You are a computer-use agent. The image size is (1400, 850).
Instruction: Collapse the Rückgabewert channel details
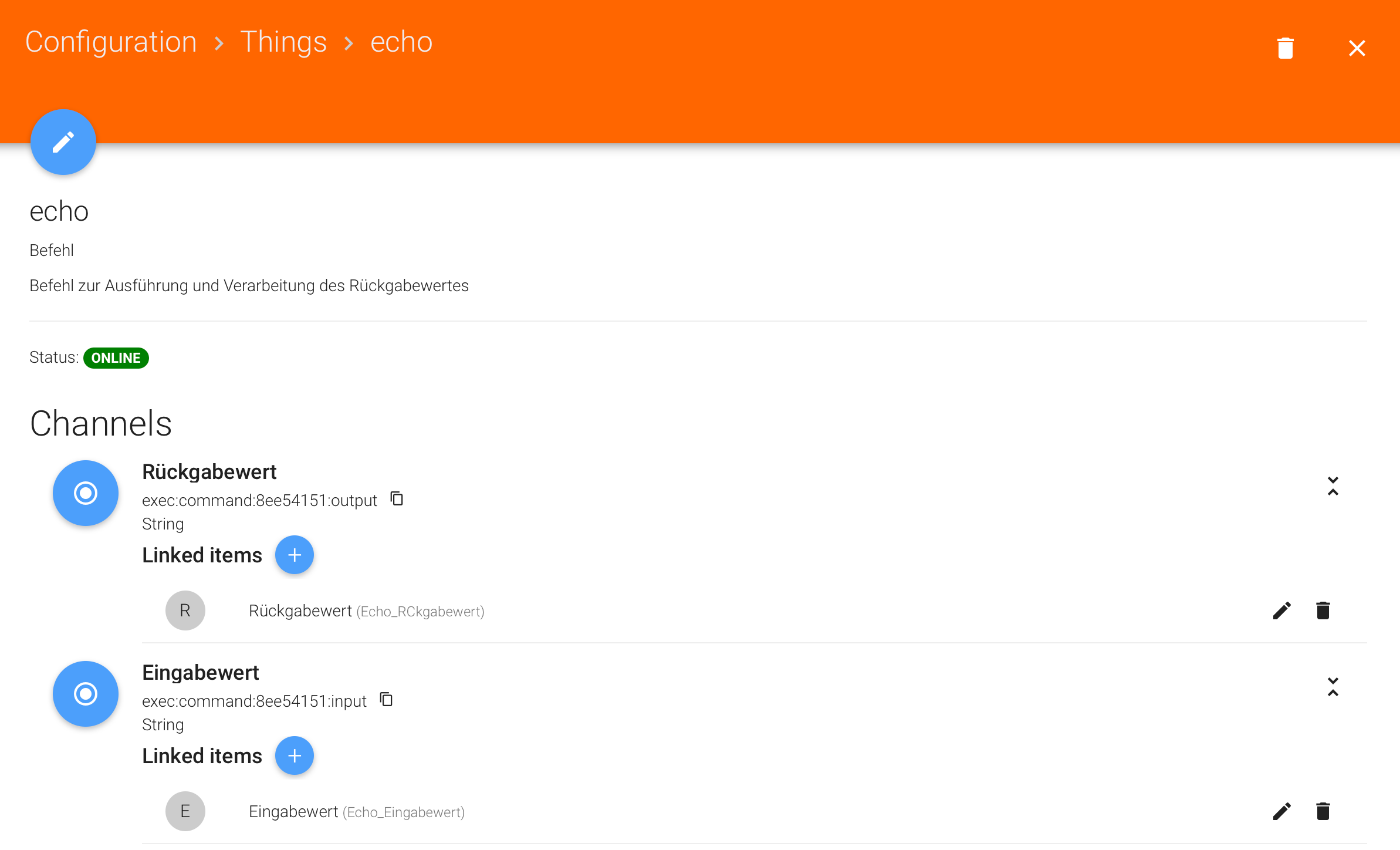point(1333,487)
